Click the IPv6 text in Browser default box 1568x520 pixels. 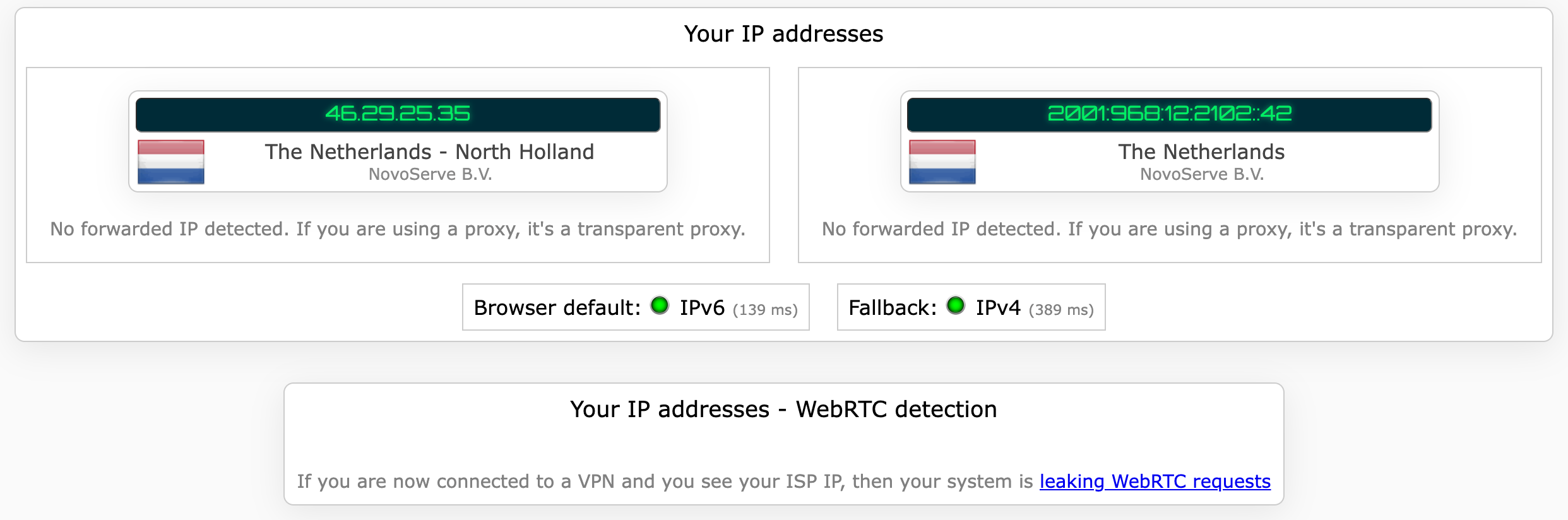click(x=702, y=308)
